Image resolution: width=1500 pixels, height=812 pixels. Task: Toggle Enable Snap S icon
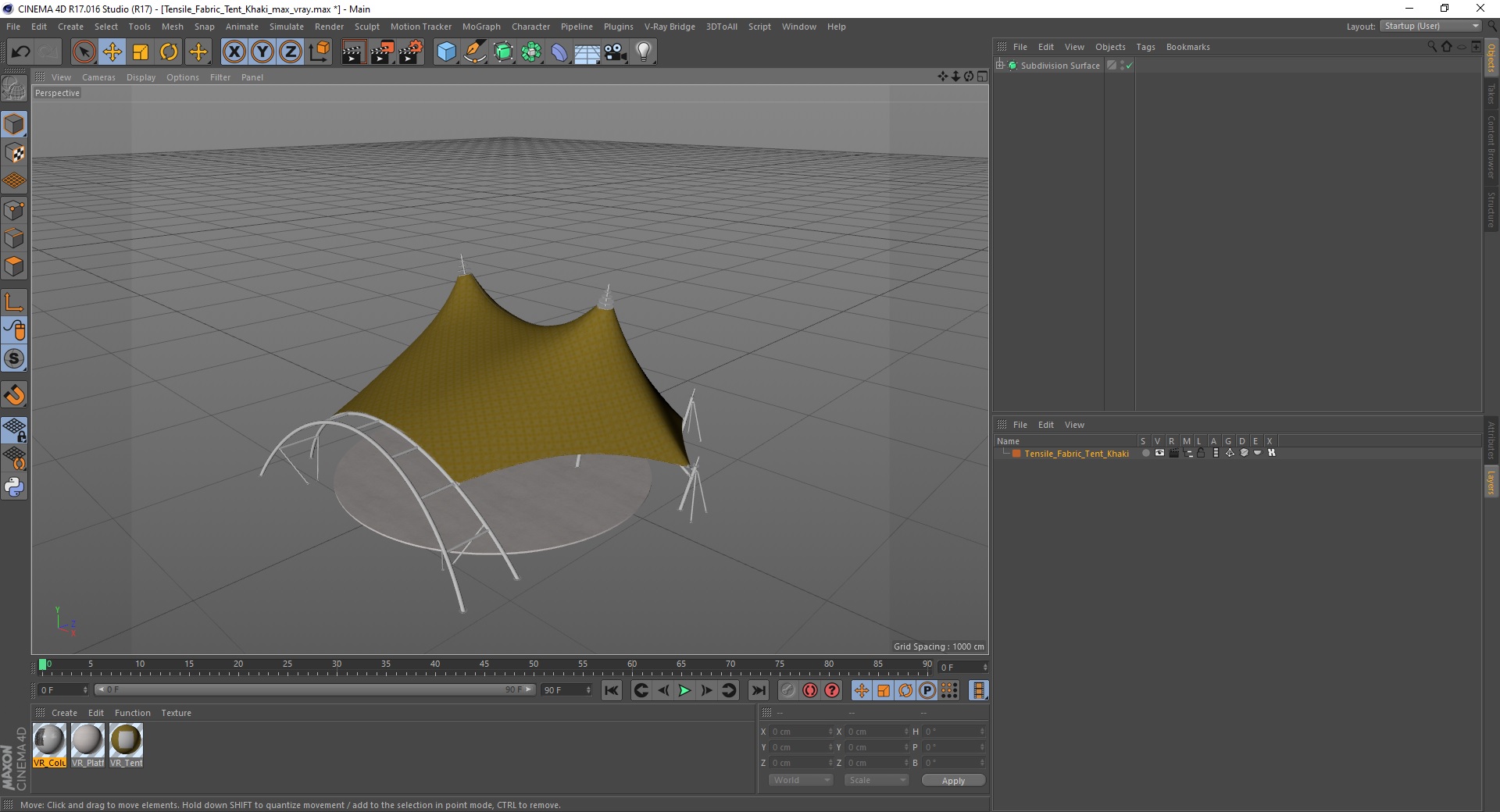(x=14, y=358)
